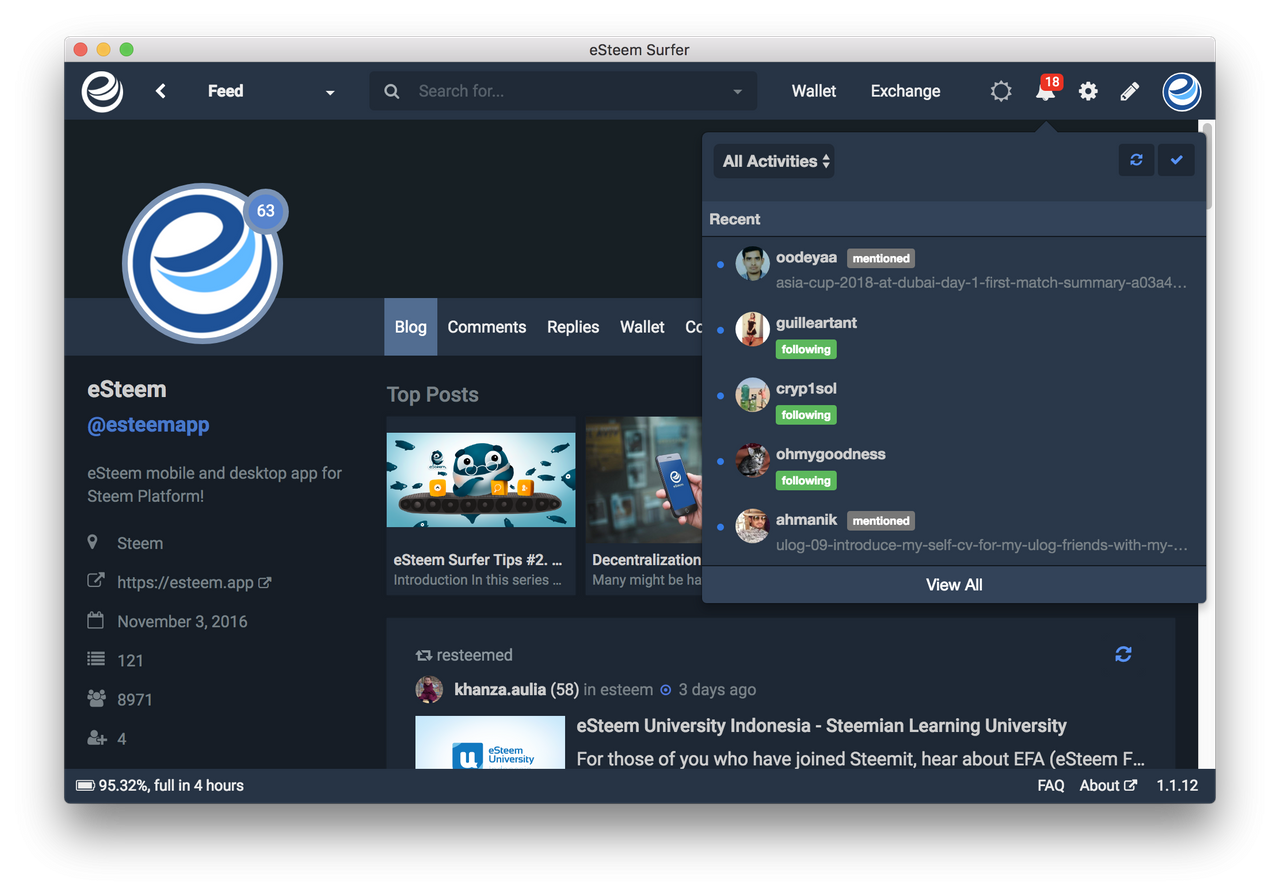Image resolution: width=1280 pixels, height=896 pixels.
Task: Mark all notifications as read checkmark
Action: click(1176, 160)
